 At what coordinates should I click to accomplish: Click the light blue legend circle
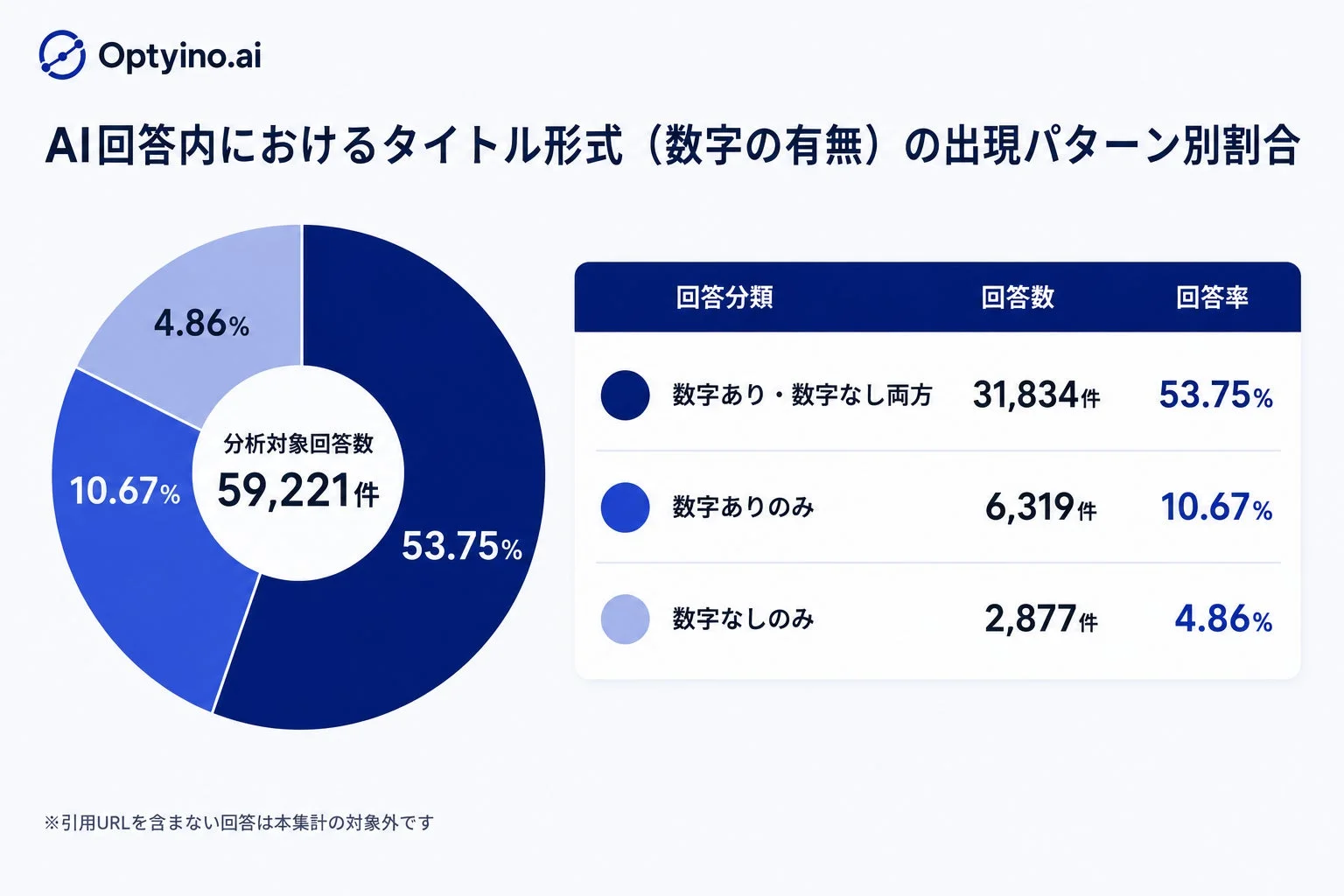point(625,619)
